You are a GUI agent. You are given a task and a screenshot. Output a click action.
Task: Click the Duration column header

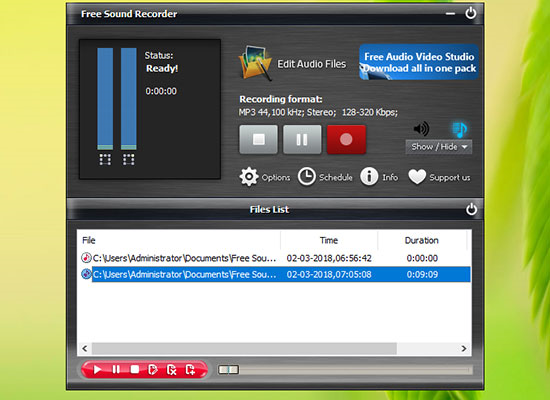tap(422, 240)
